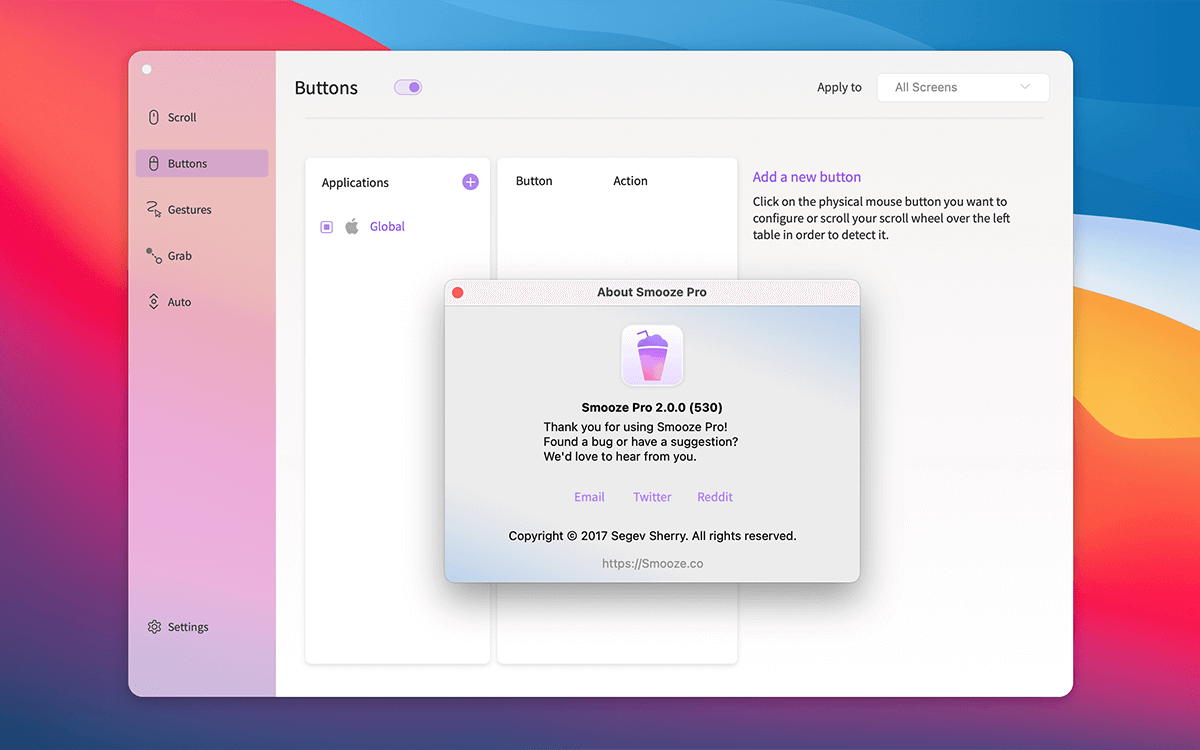This screenshot has width=1200, height=750.
Task: Click the Apply to label
Action: pos(839,88)
